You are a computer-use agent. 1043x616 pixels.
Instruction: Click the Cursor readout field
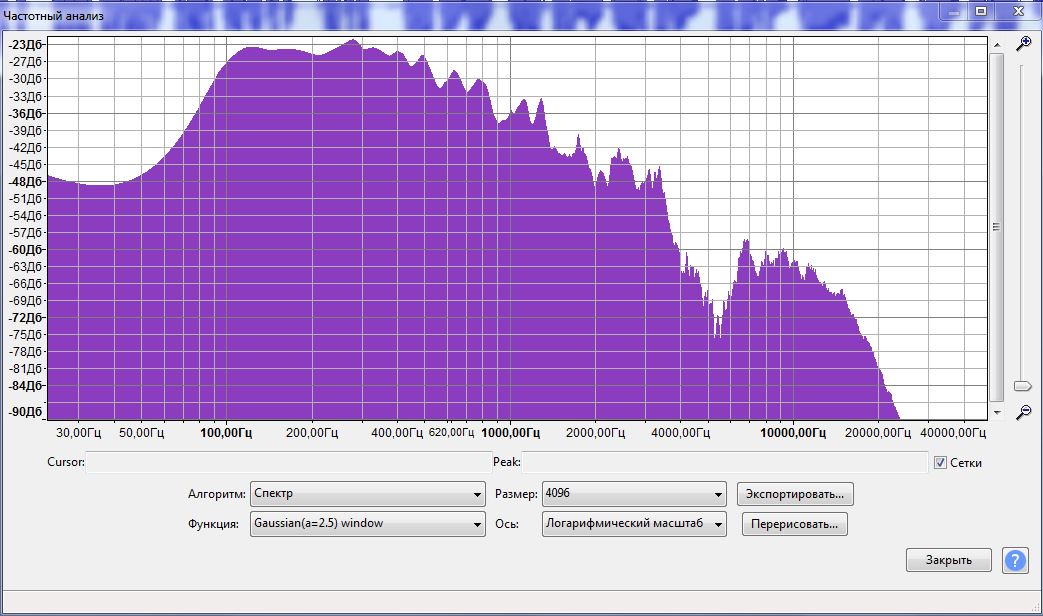click(x=289, y=462)
